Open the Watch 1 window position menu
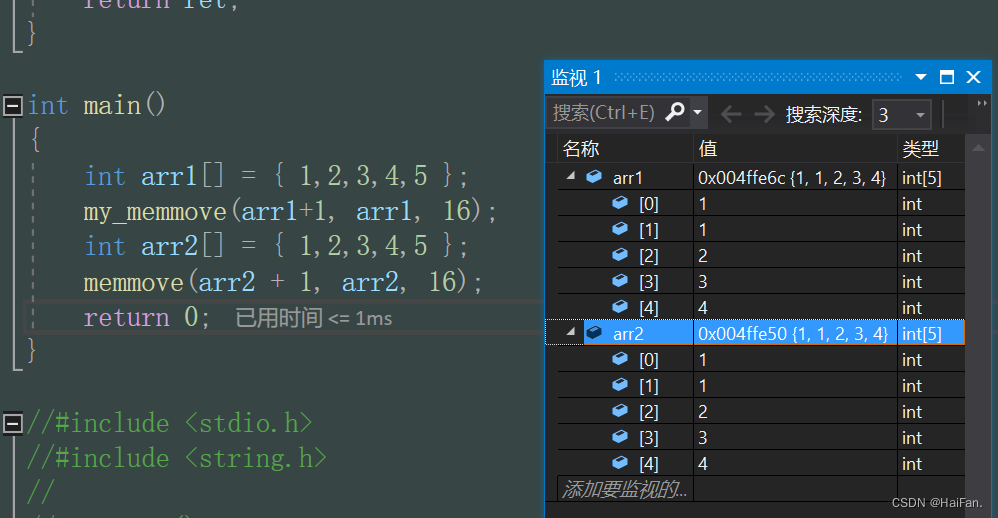This screenshot has width=998, height=518. click(x=921, y=77)
